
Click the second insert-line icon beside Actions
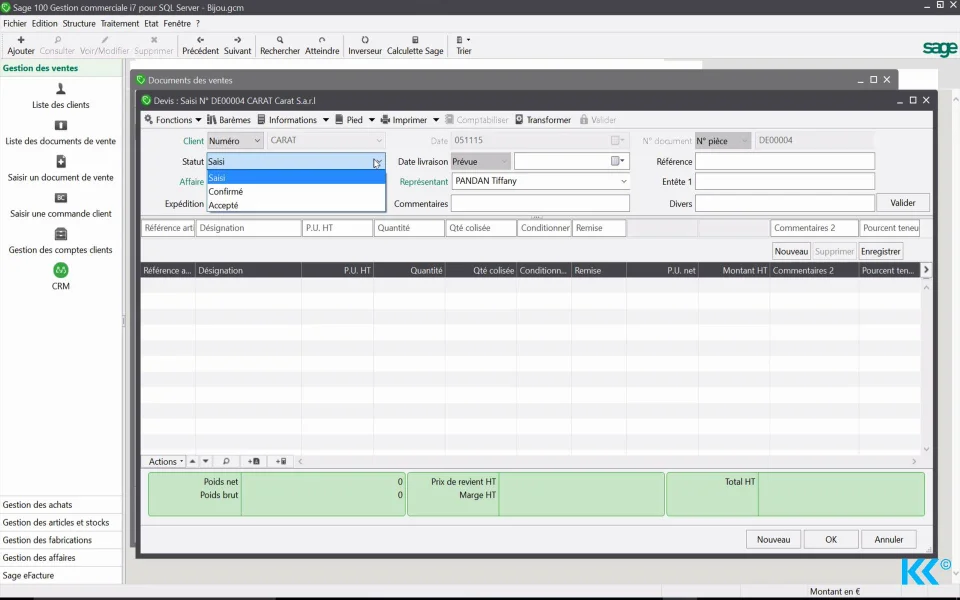pyautogui.click(x=281, y=461)
